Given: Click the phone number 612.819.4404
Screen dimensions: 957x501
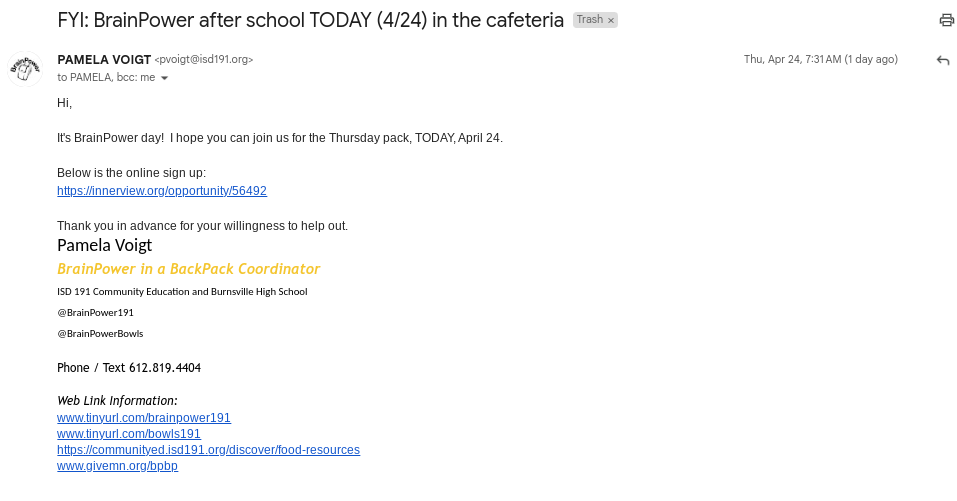Looking at the screenshot, I should point(165,368).
